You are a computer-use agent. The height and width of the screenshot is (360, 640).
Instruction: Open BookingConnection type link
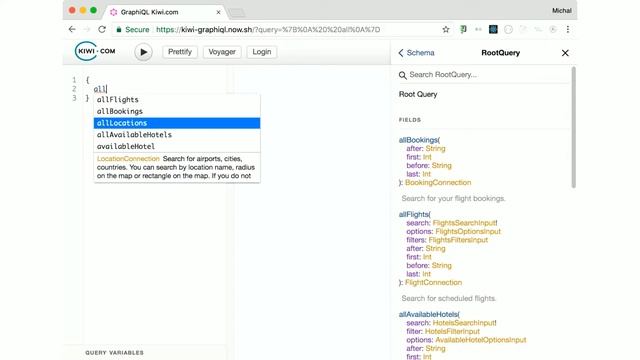pos(438,182)
